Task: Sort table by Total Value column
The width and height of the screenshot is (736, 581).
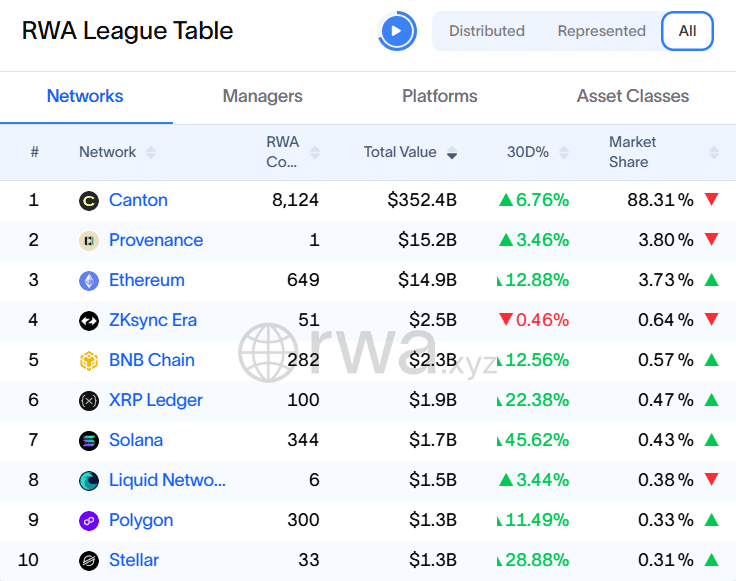Action: pos(410,152)
